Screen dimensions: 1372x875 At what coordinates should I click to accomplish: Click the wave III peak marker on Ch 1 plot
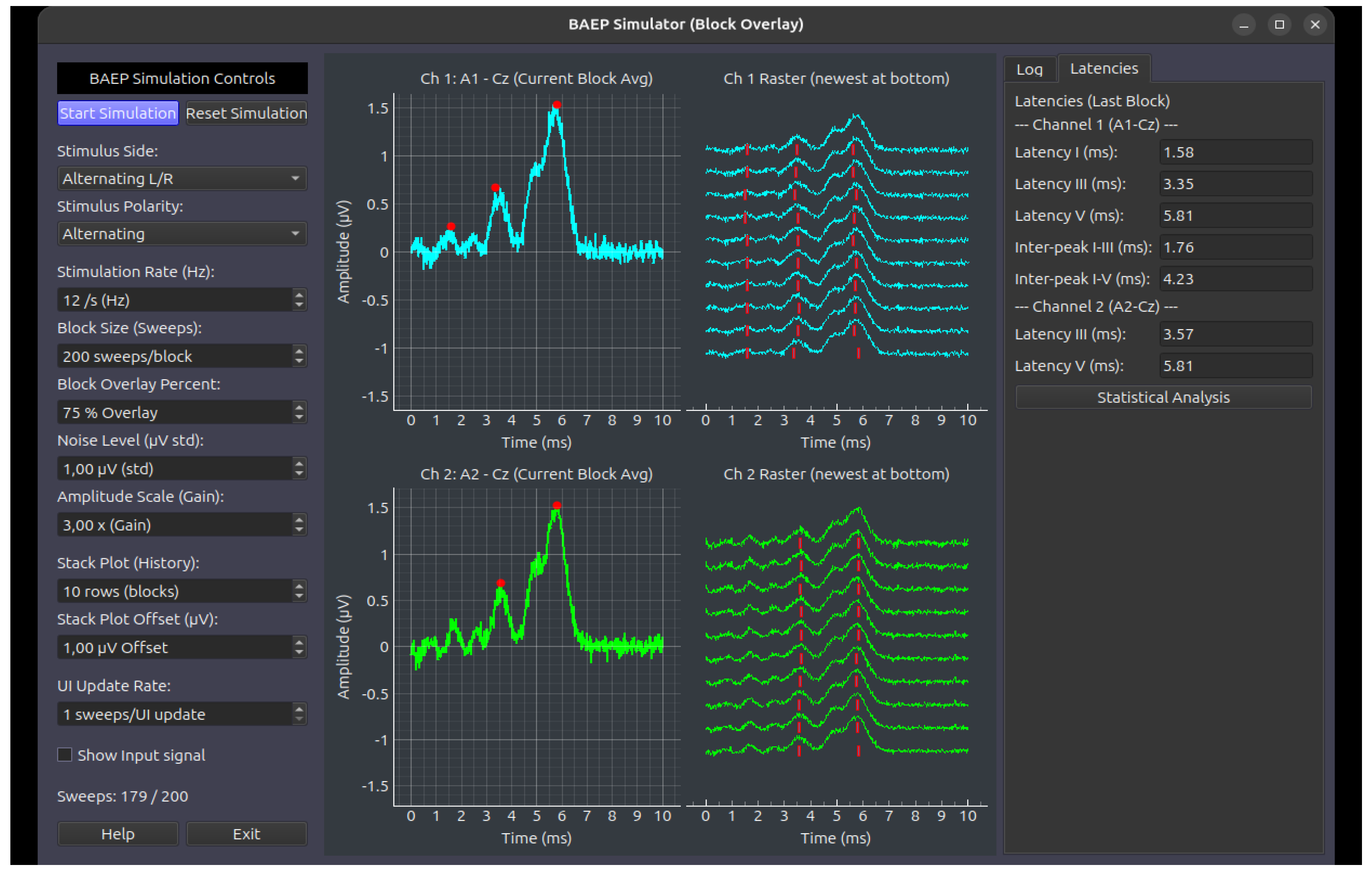(495, 187)
